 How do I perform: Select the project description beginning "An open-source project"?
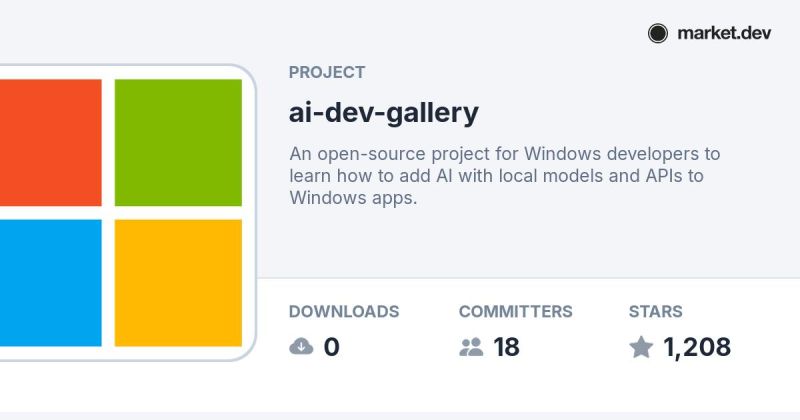tap(505, 176)
